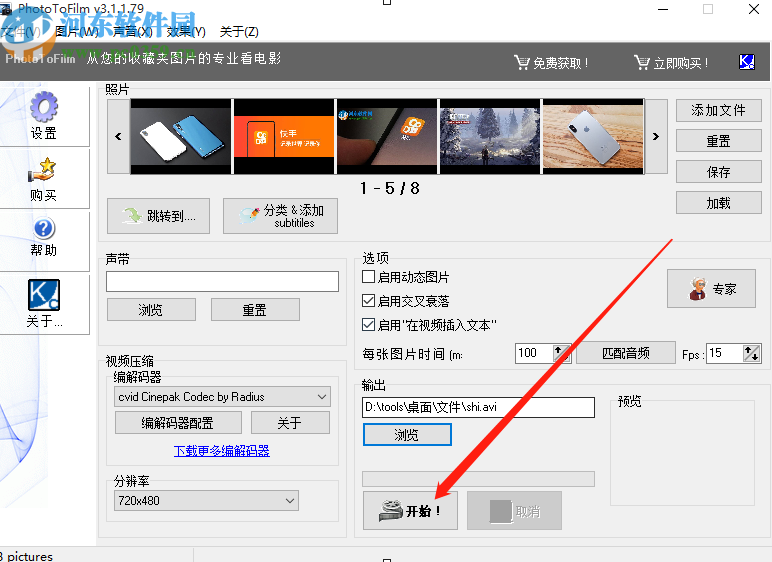
Task: Click the 声带 soundtrack path field
Action: [222, 281]
